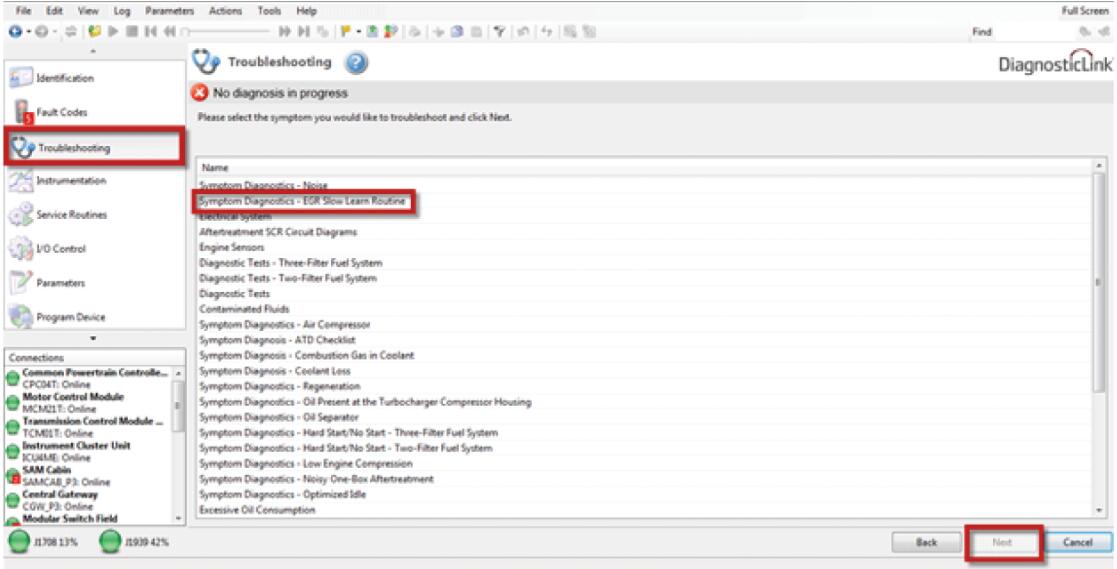1117x569 pixels.
Task: Open the Help menu
Action: (x=306, y=11)
